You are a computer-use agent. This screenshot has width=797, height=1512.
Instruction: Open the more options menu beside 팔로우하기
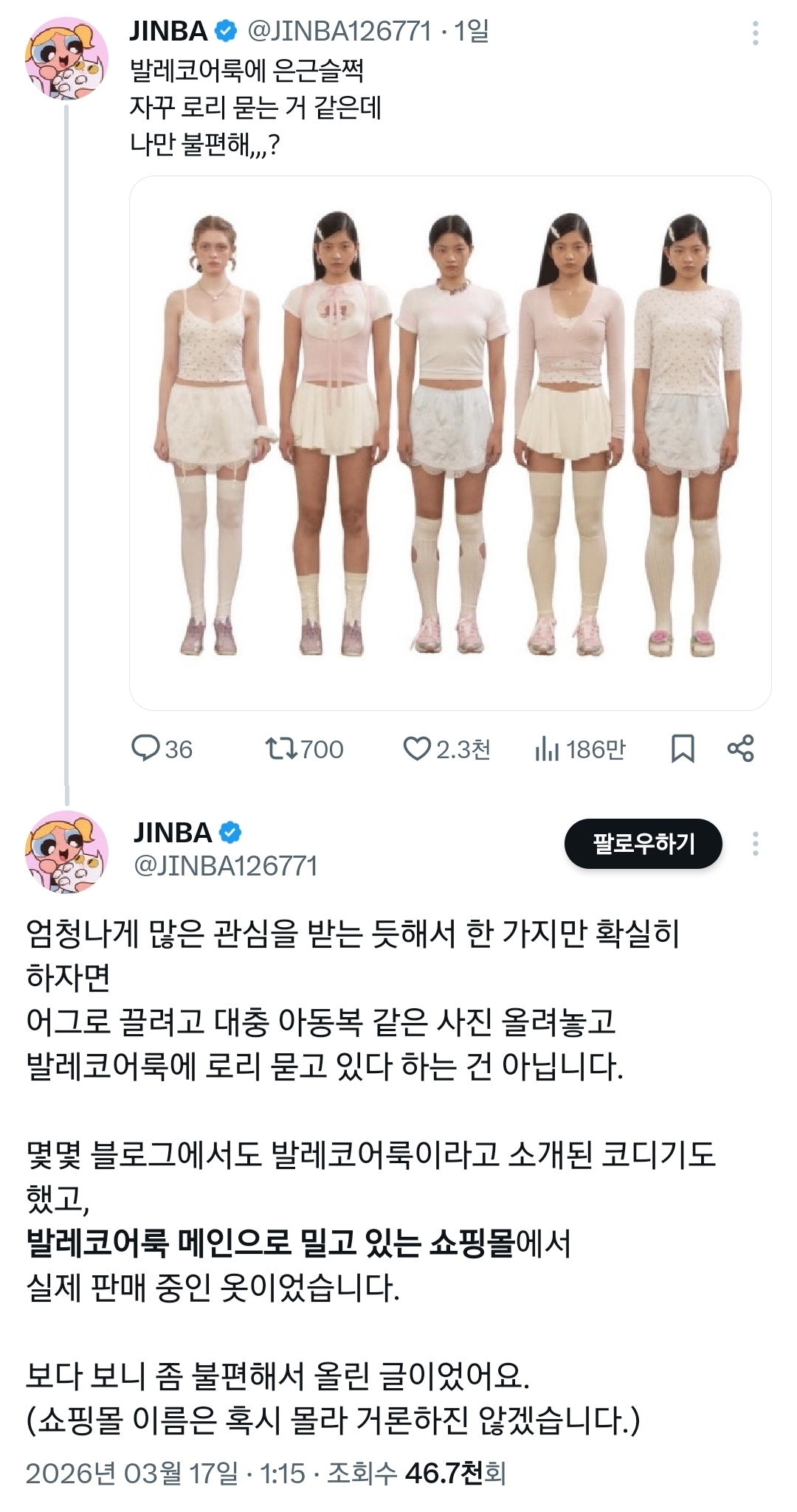coord(755,844)
